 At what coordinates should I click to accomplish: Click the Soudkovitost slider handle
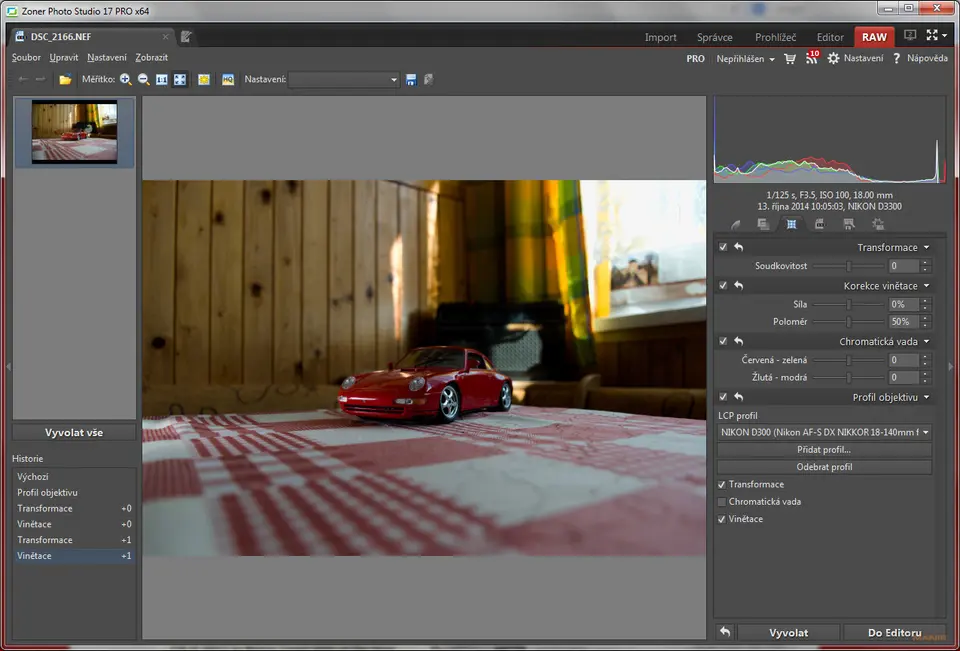[x=848, y=266]
